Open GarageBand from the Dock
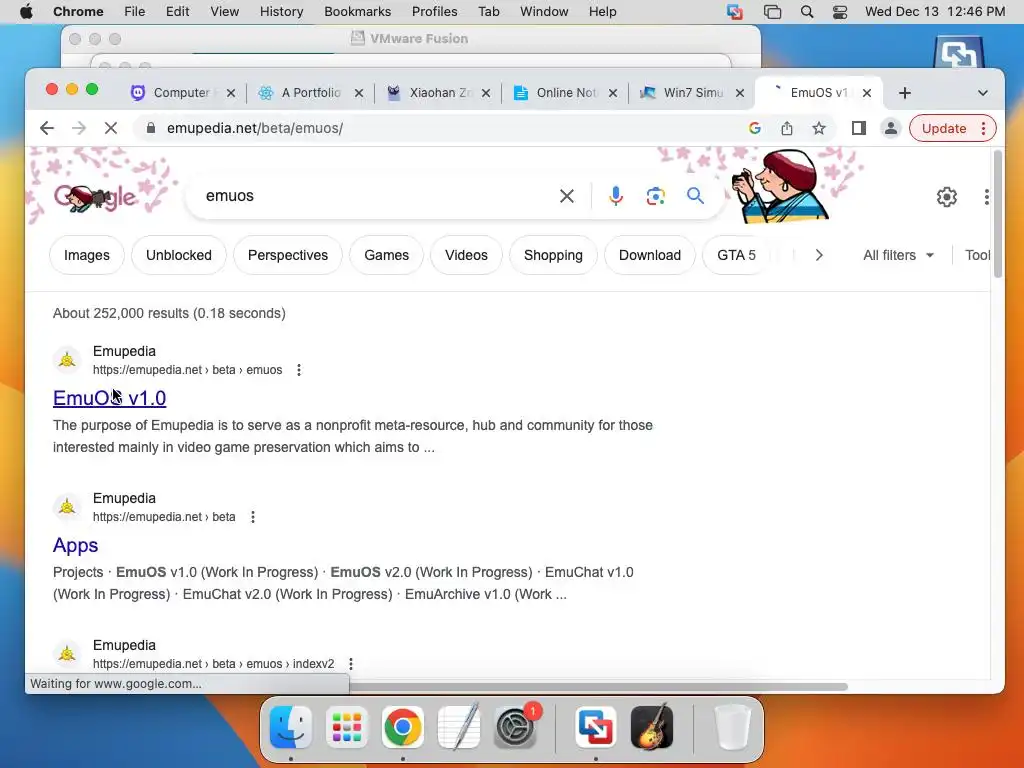Screen dimensions: 1024x768 click(x=652, y=727)
